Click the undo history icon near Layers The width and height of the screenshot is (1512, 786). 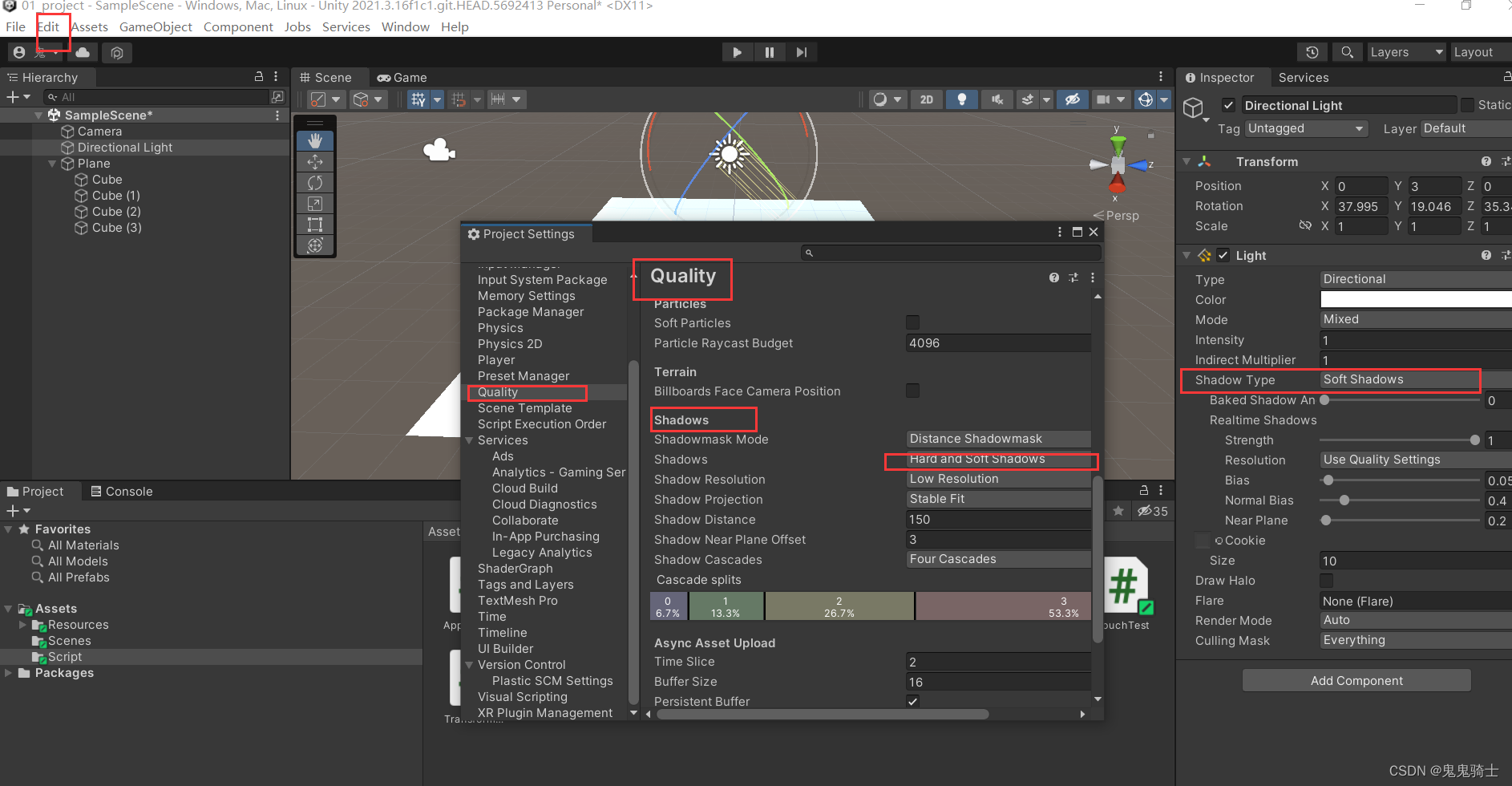(x=1312, y=51)
